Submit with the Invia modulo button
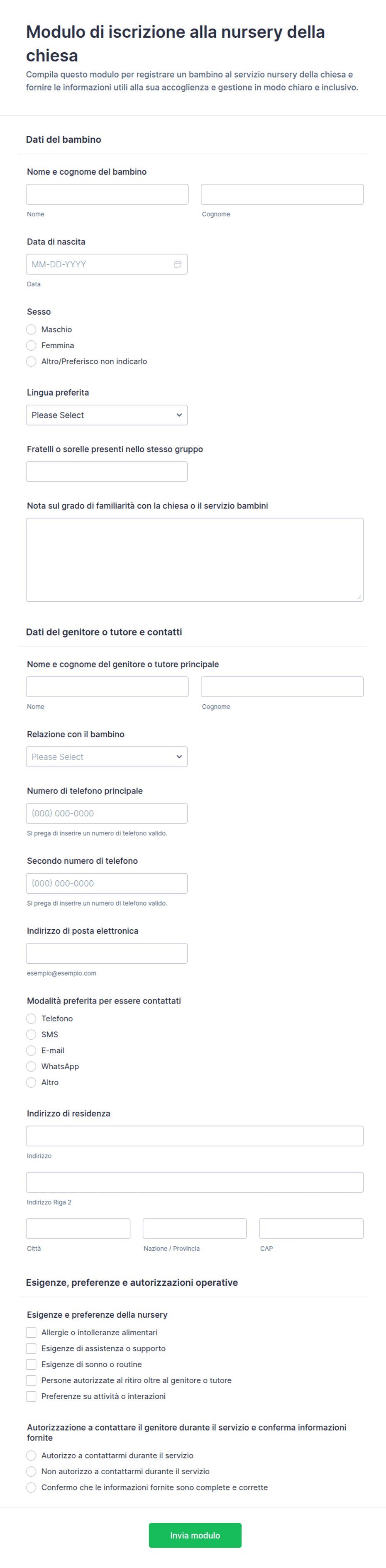This screenshot has height=1568, width=386. [195, 1535]
